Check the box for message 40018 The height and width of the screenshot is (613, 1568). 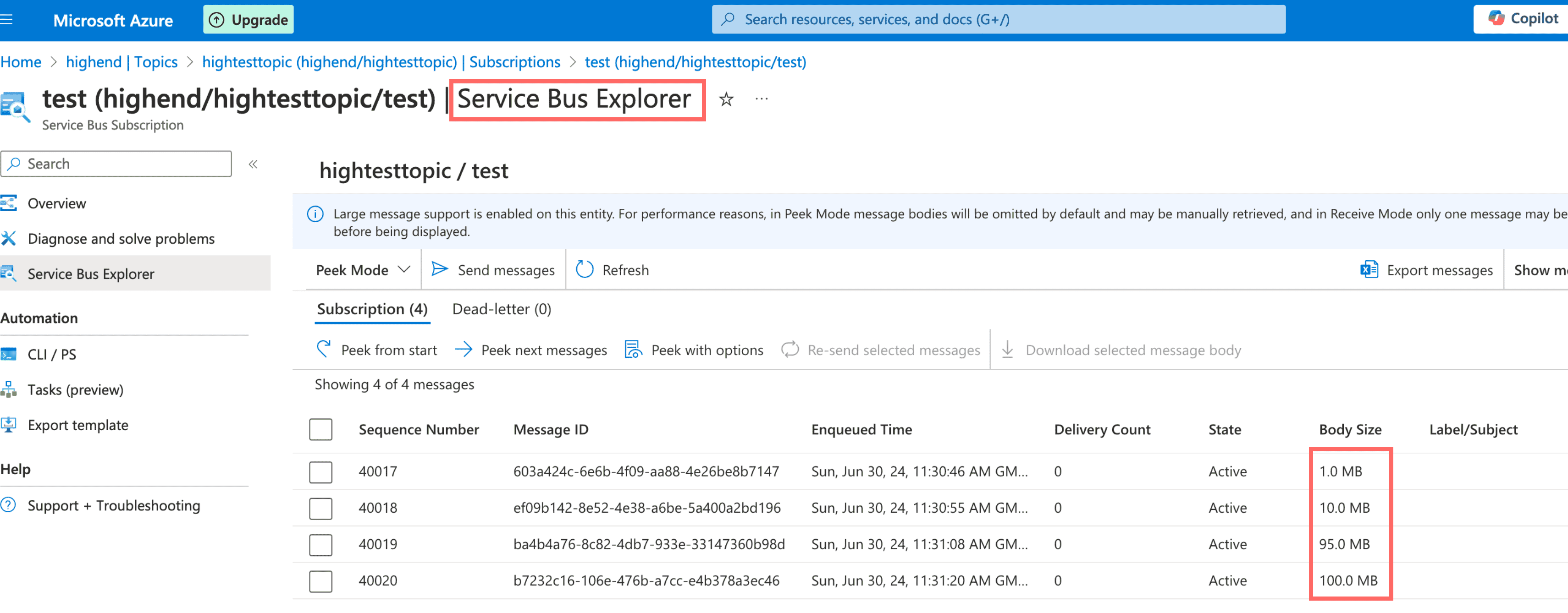pyautogui.click(x=321, y=509)
